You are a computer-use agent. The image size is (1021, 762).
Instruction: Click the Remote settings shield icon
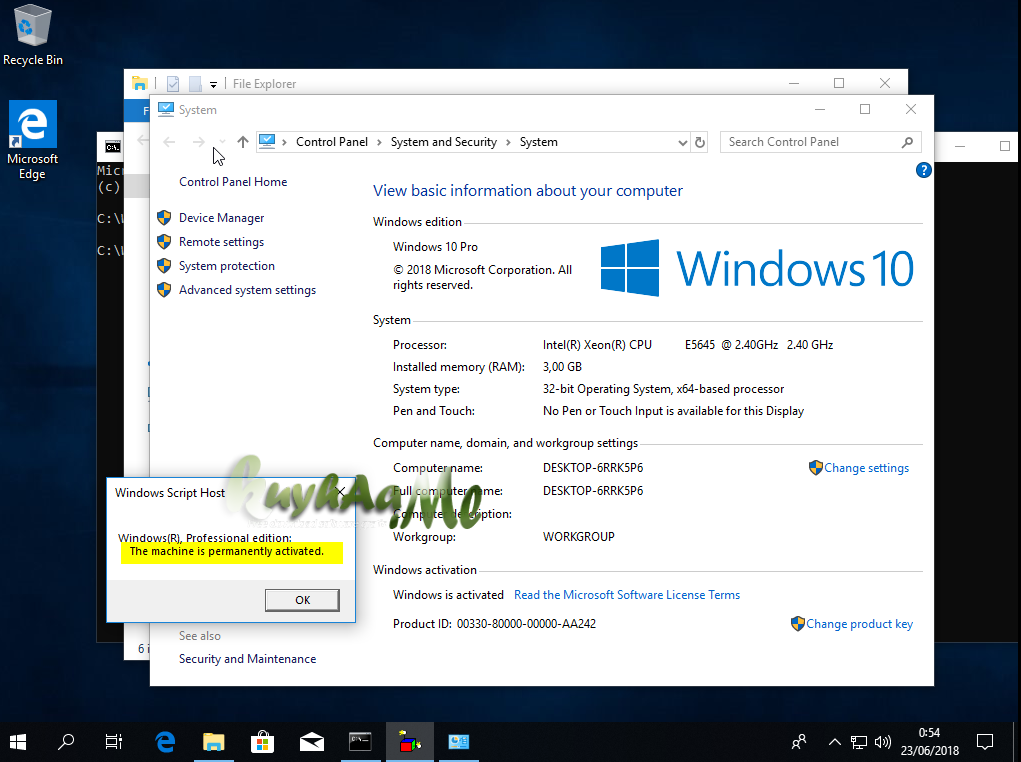(164, 242)
